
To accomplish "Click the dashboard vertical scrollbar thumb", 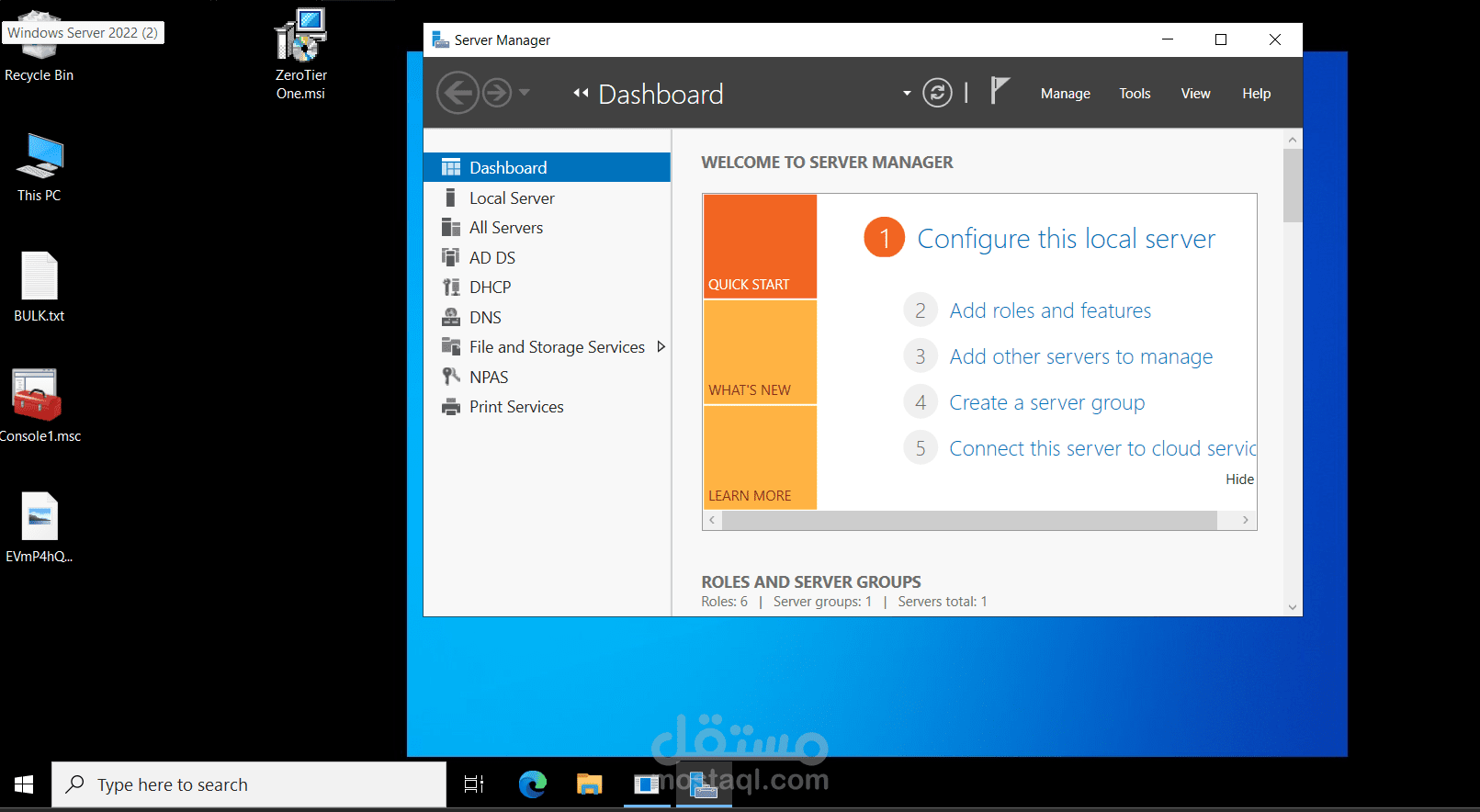I will click(x=1293, y=186).
